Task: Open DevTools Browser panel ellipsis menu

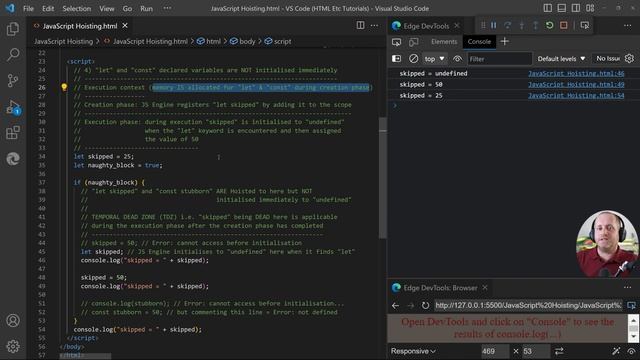Action: point(627,287)
